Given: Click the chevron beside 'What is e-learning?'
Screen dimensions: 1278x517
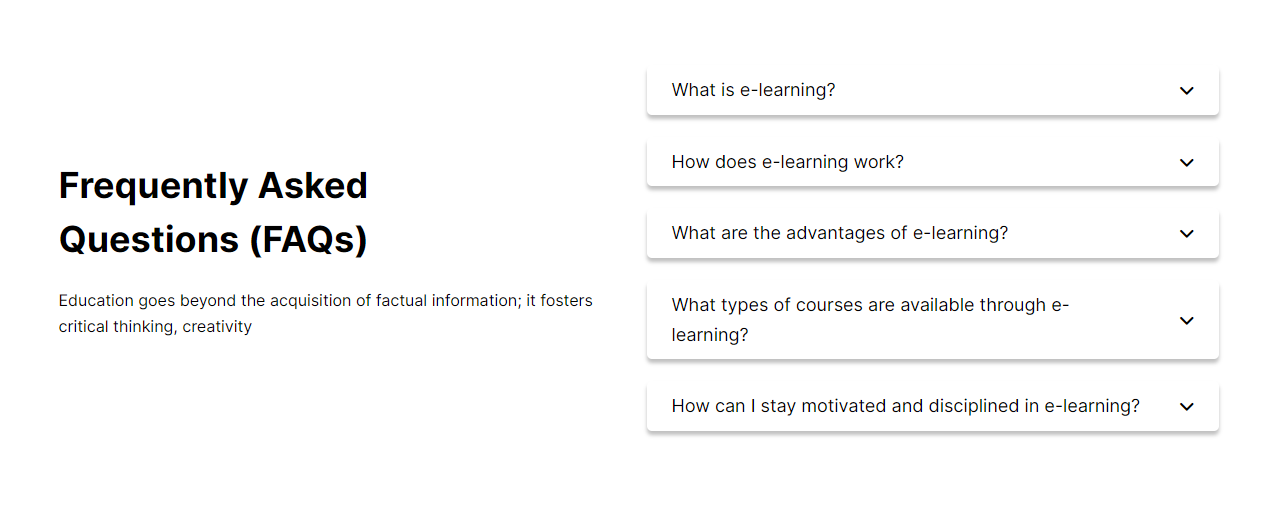Looking at the screenshot, I should tap(1186, 91).
